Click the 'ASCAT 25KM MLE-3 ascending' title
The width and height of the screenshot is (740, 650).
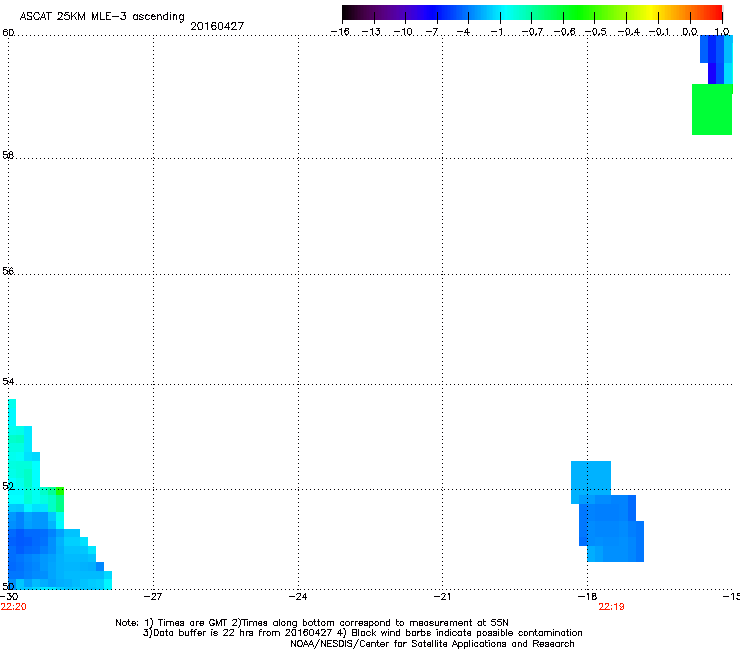tap(102, 17)
